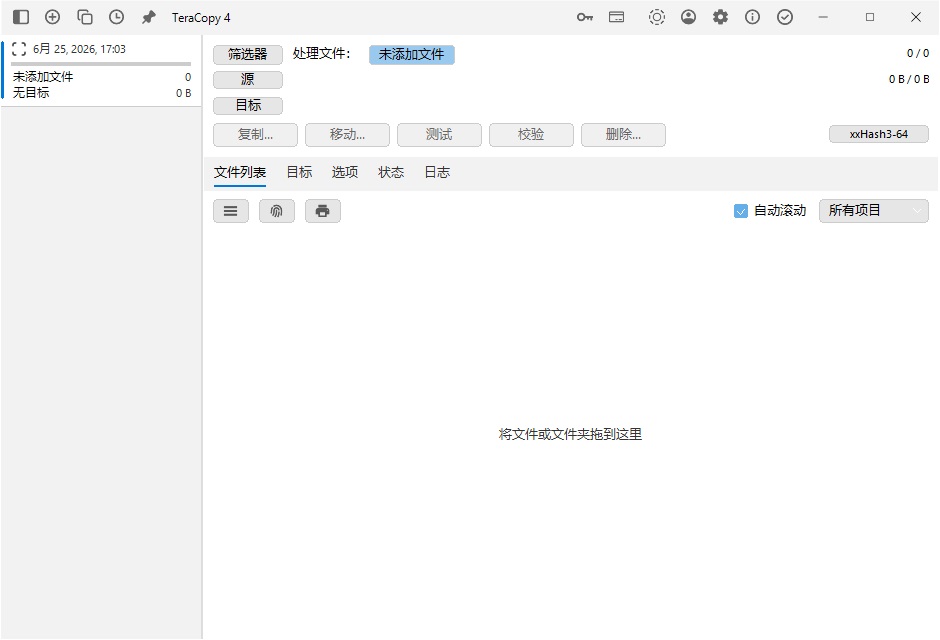Click 未添加文件 in the sidebar task
The height and width of the screenshot is (640, 940).
pos(43,77)
